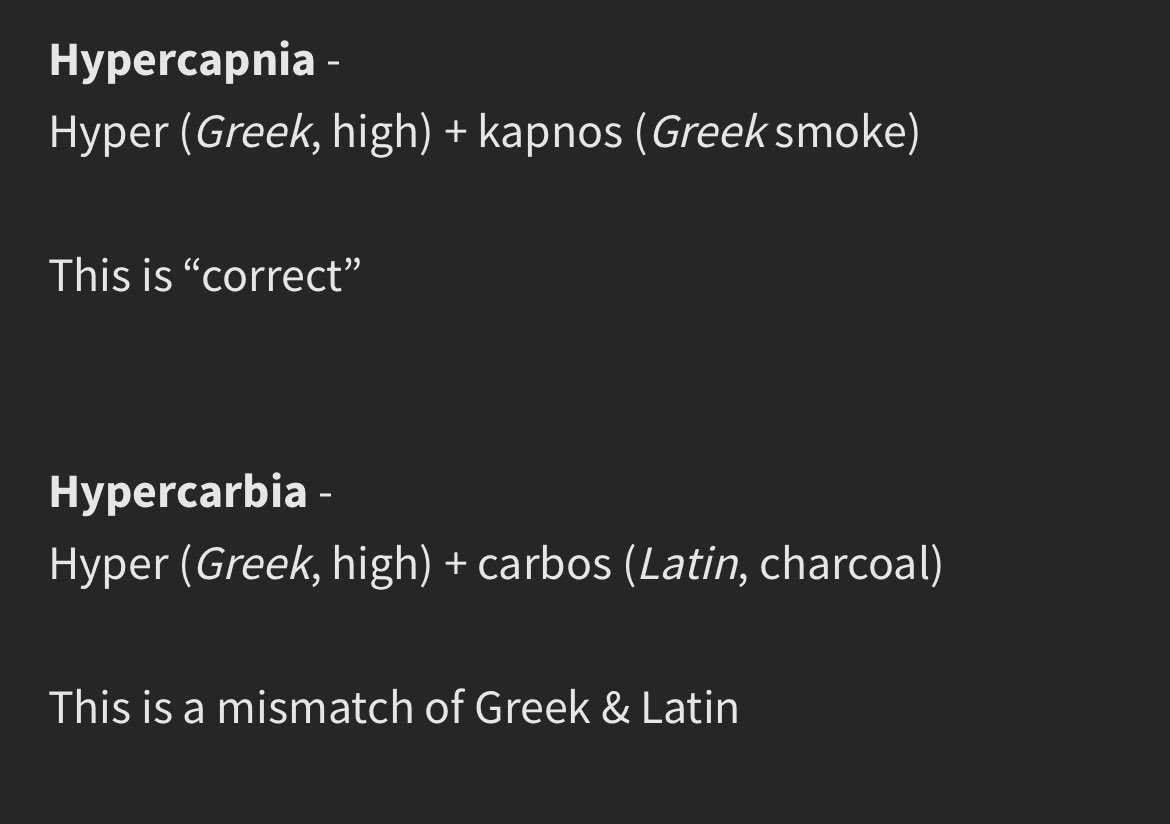This screenshot has height=824, width=1170.
Task: Click the word kapnos
Action: pyautogui.click(x=550, y=133)
